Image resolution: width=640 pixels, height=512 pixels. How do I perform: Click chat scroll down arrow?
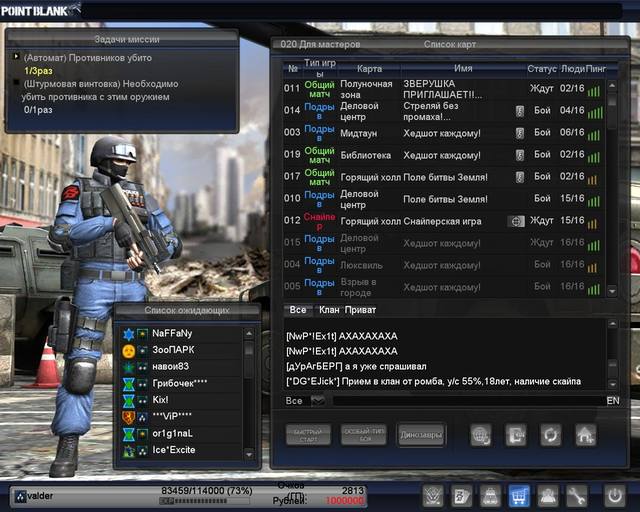[612, 384]
